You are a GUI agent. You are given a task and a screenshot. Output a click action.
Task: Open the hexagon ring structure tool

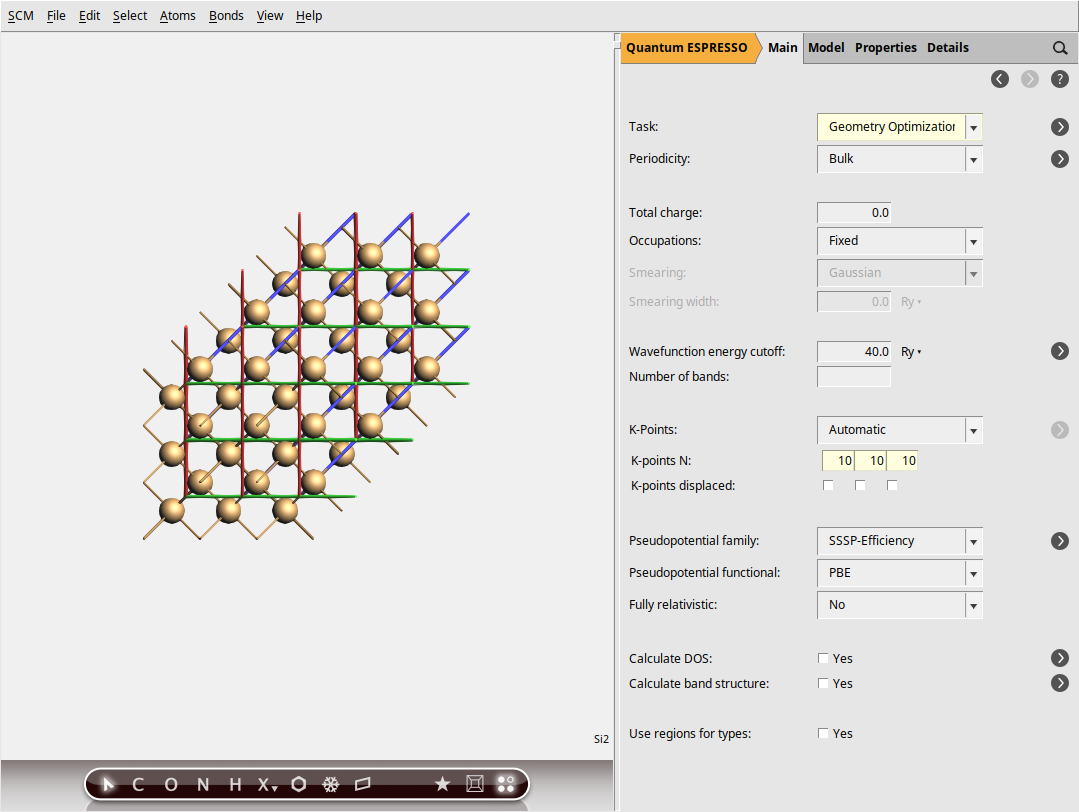click(297, 784)
